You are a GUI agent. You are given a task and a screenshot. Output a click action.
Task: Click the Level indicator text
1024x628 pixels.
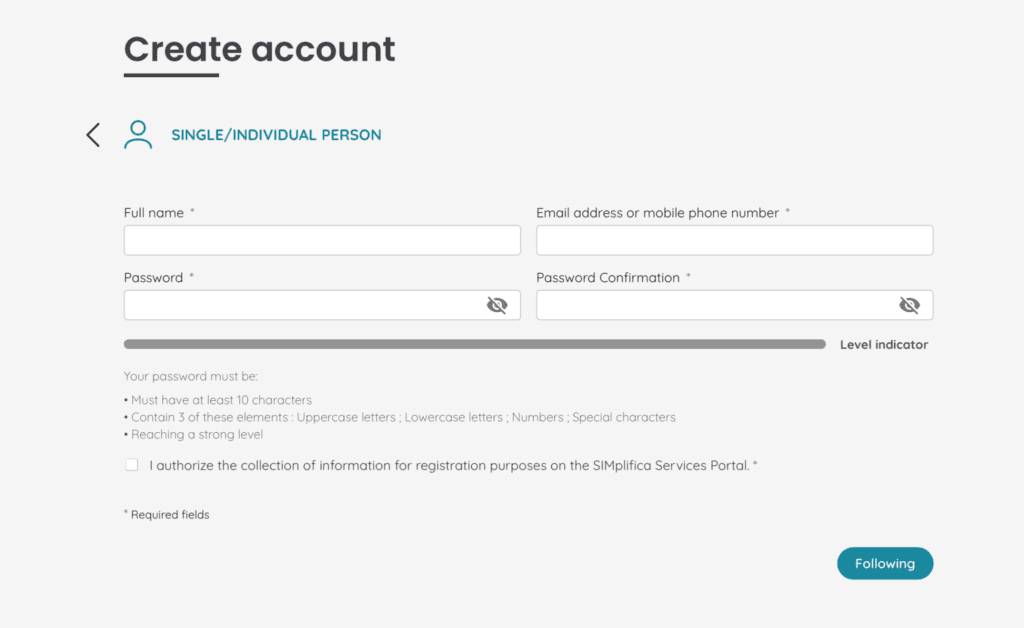[884, 345]
